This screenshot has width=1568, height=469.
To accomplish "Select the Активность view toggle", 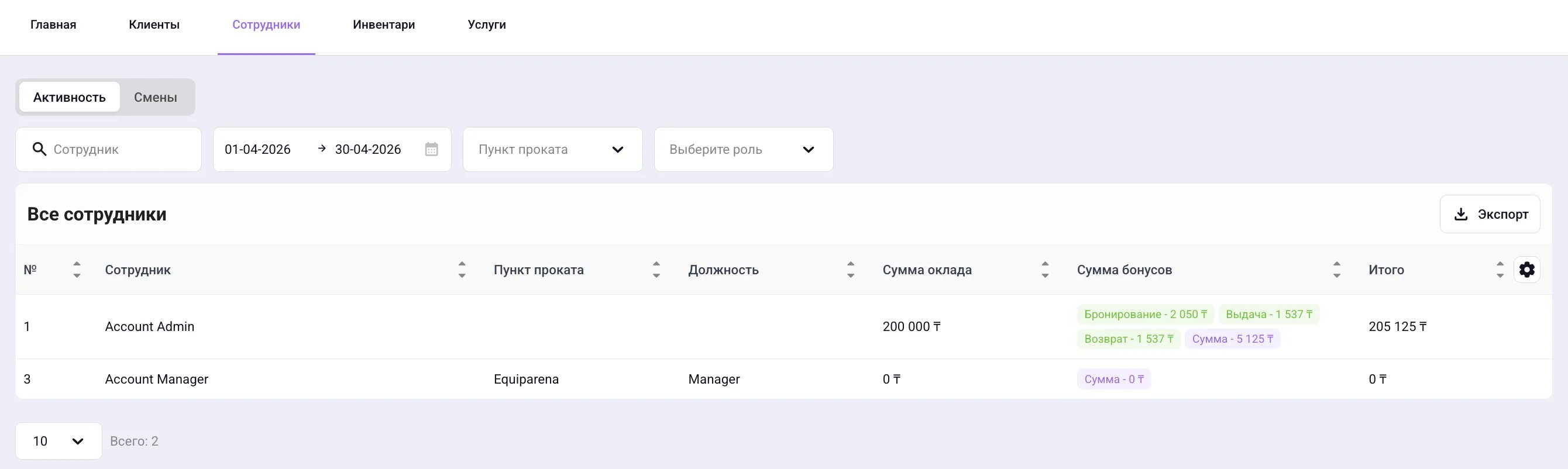I will click(x=70, y=97).
